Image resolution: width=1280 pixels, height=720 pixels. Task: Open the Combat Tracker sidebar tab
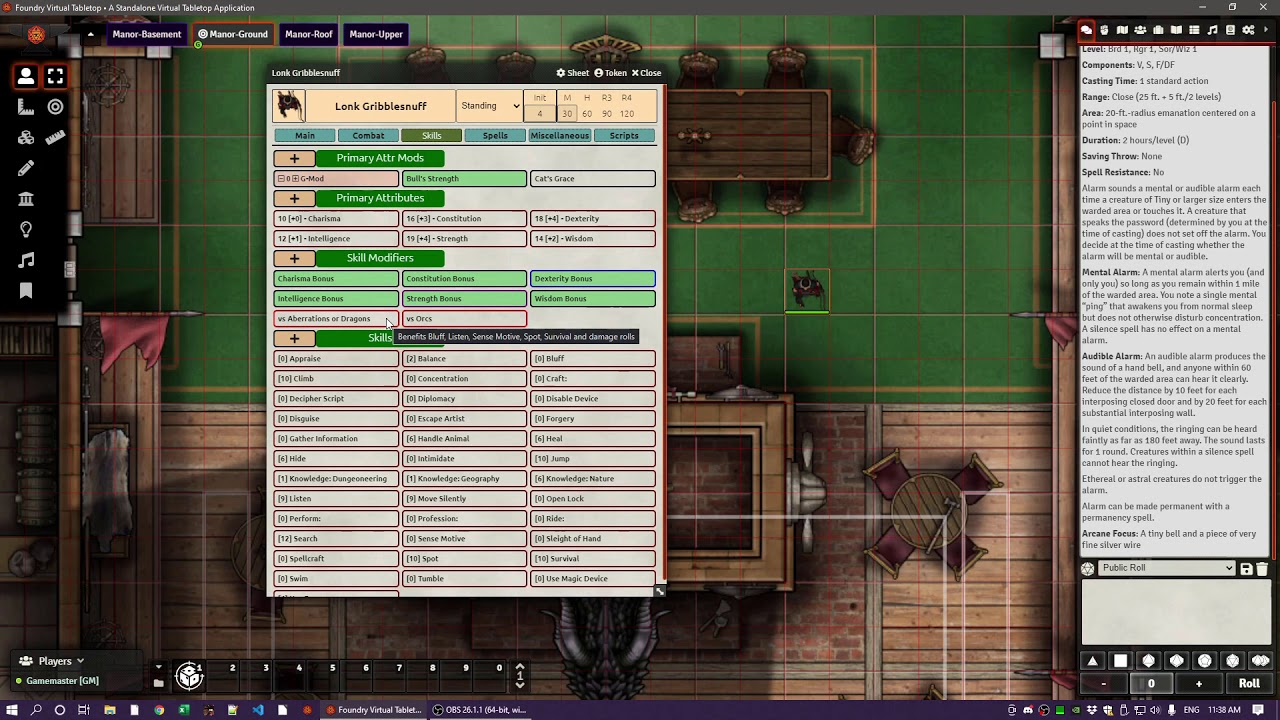[x=1106, y=30]
